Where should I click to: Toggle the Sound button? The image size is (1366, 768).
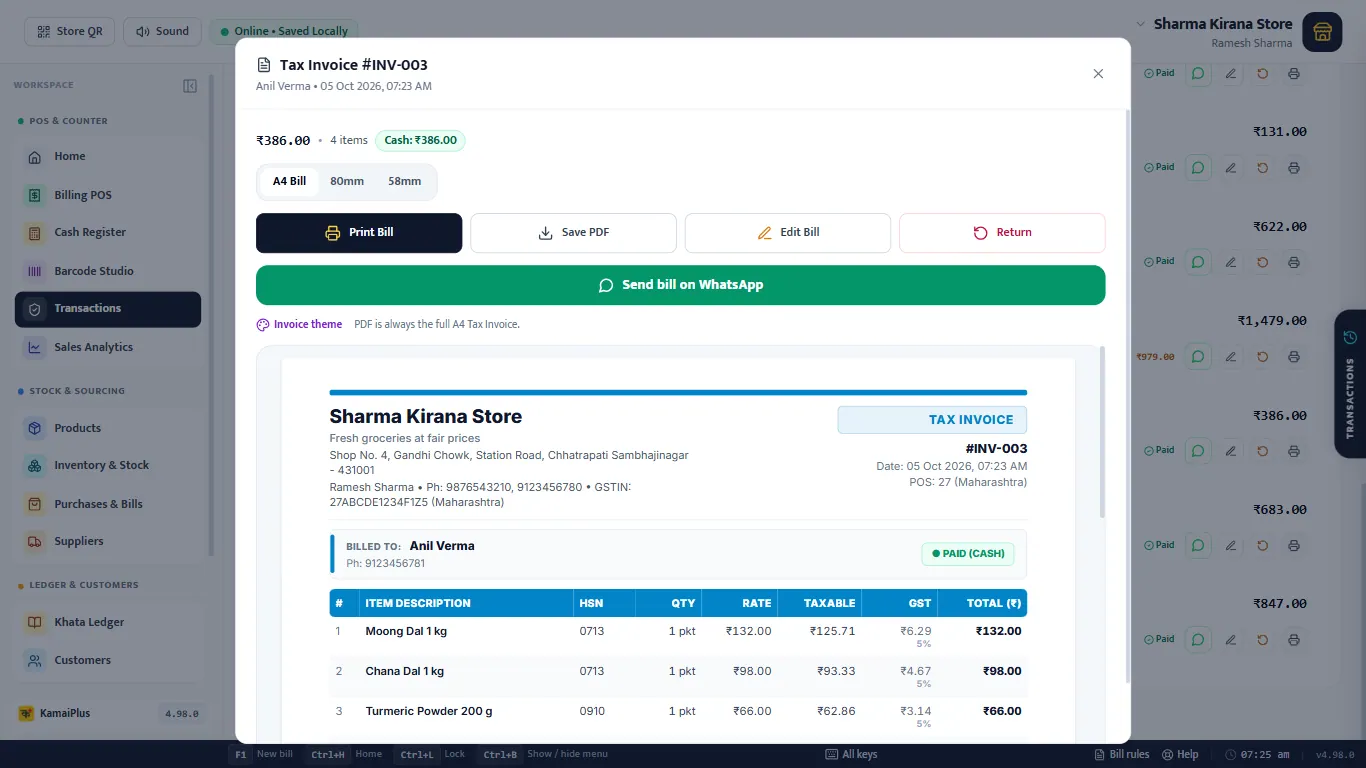162,31
